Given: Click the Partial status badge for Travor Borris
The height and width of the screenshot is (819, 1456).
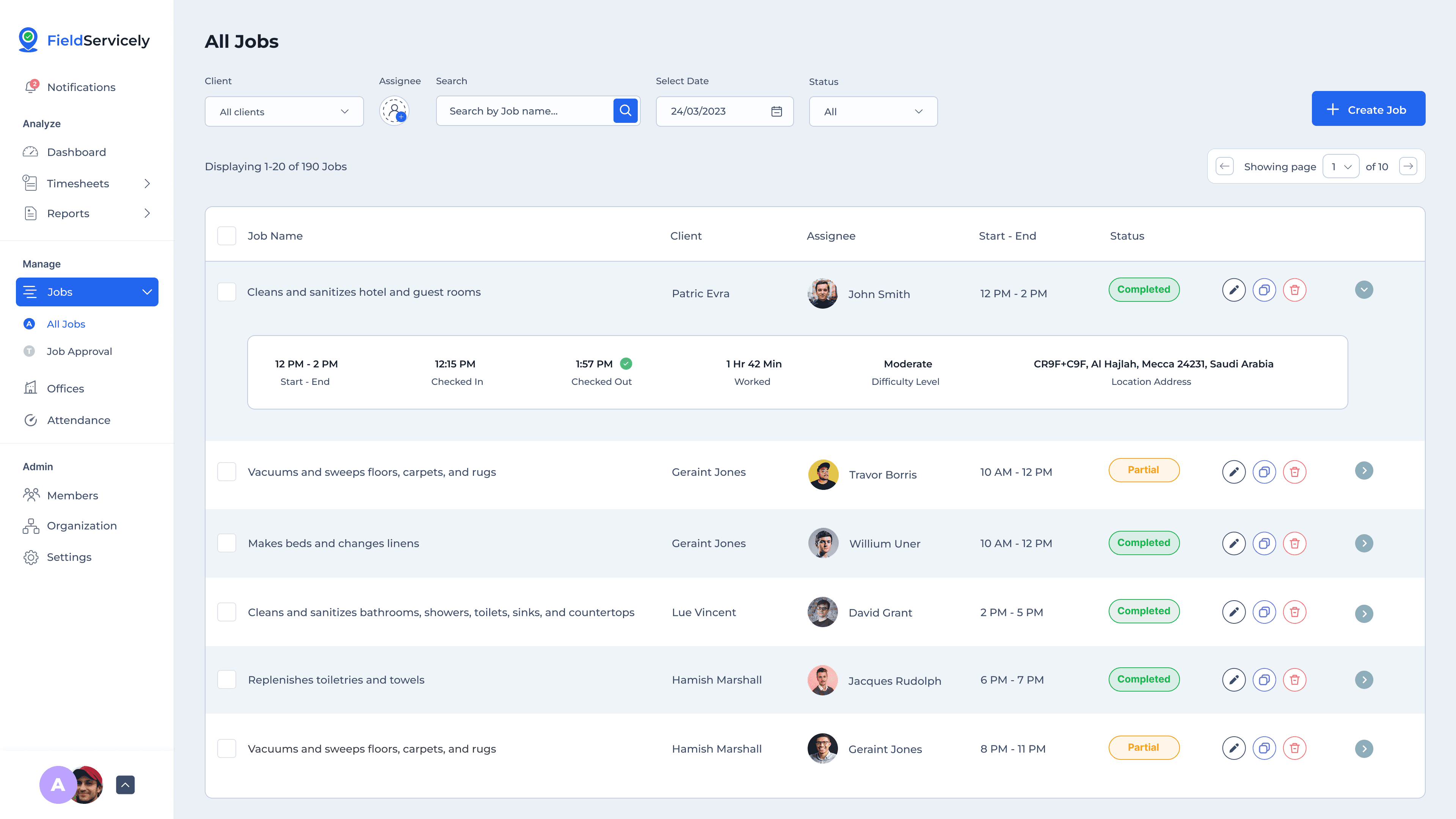Looking at the screenshot, I should point(1144,470).
